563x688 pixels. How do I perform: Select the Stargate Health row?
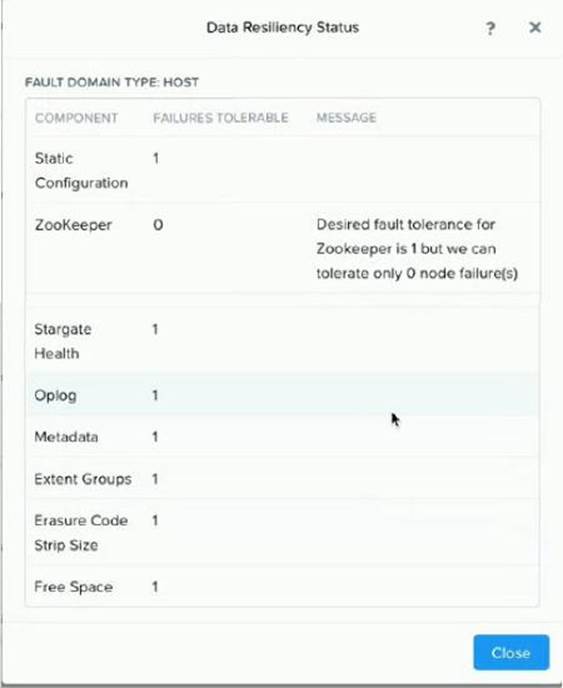283,341
